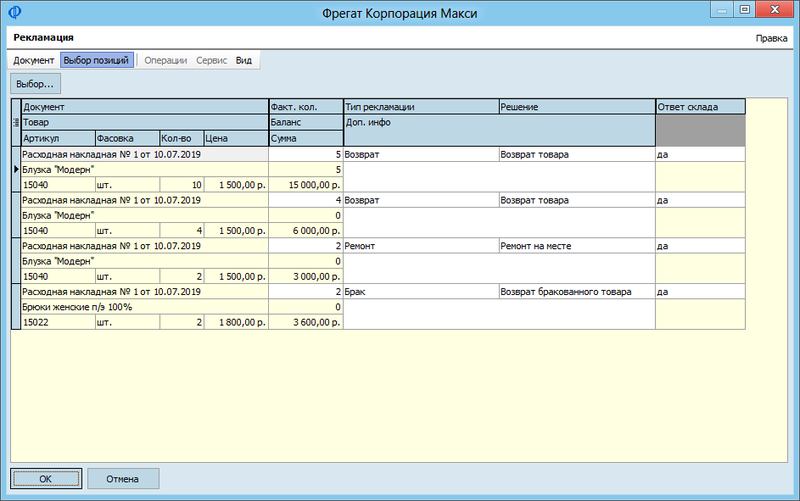Image resolution: width=800 pixels, height=501 pixels.
Task: Click the Ответ склада column header
Action: [701, 107]
